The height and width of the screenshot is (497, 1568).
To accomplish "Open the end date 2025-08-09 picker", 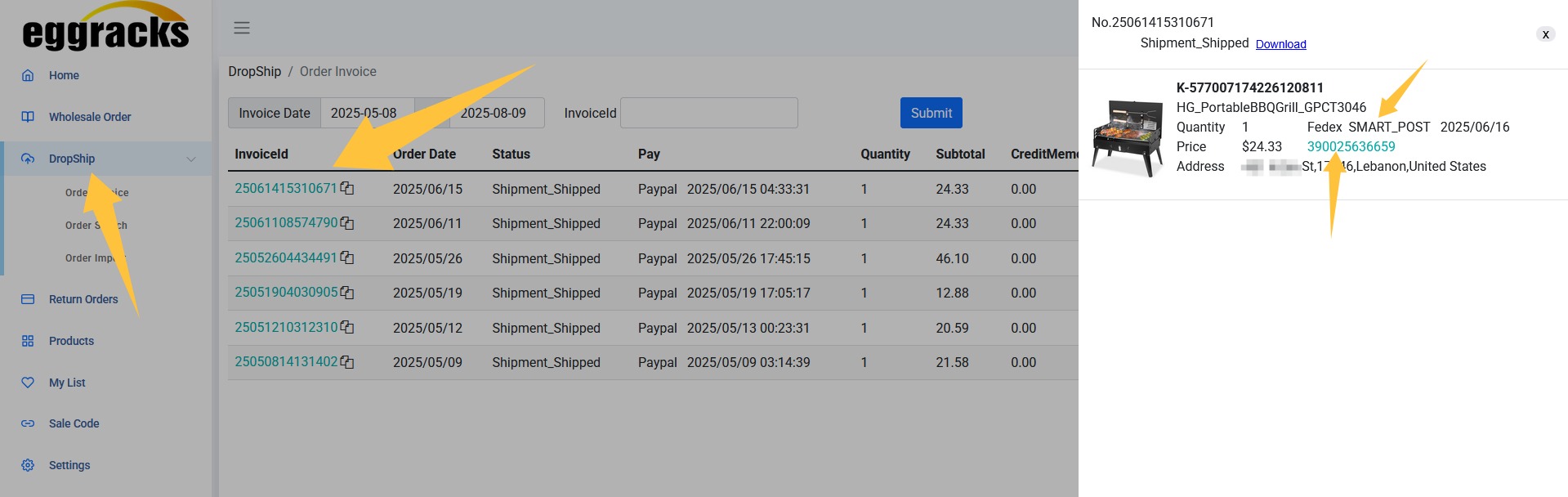I will tap(496, 113).
